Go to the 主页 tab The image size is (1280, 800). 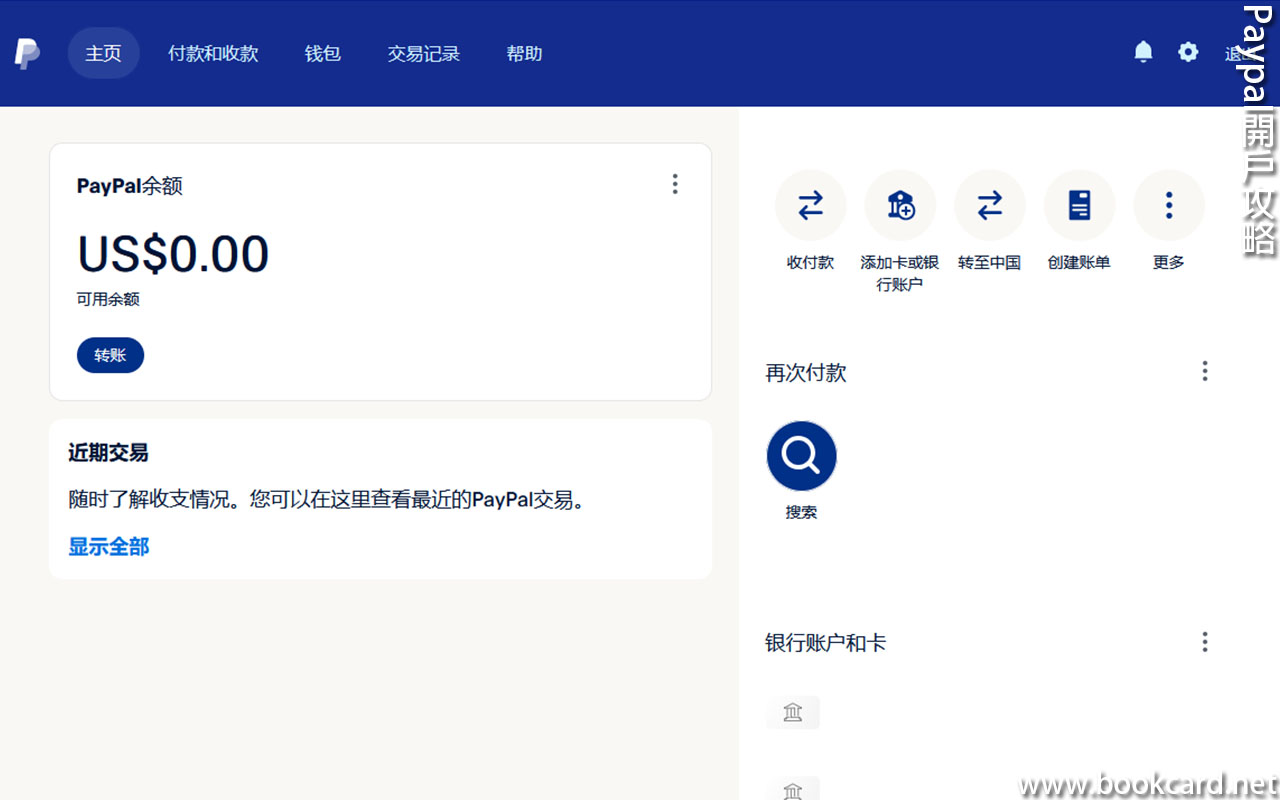pos(103,53)
